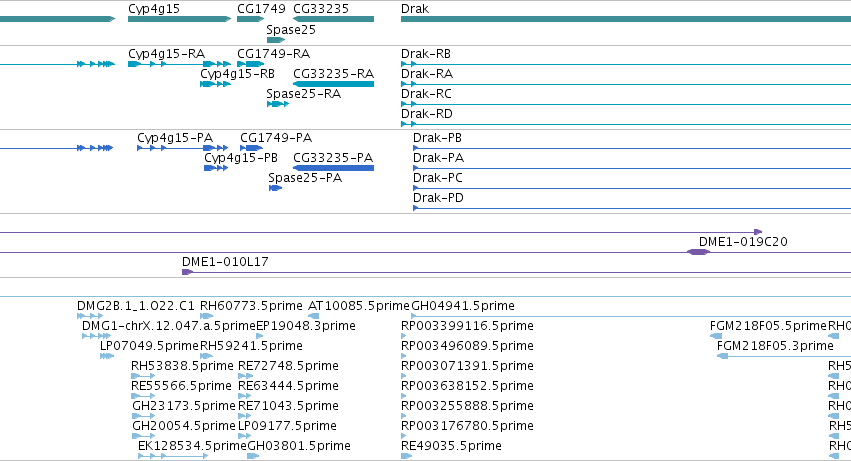Select the RE63444.5prime EST label
The image size is (851, 461).
point(288,387)
